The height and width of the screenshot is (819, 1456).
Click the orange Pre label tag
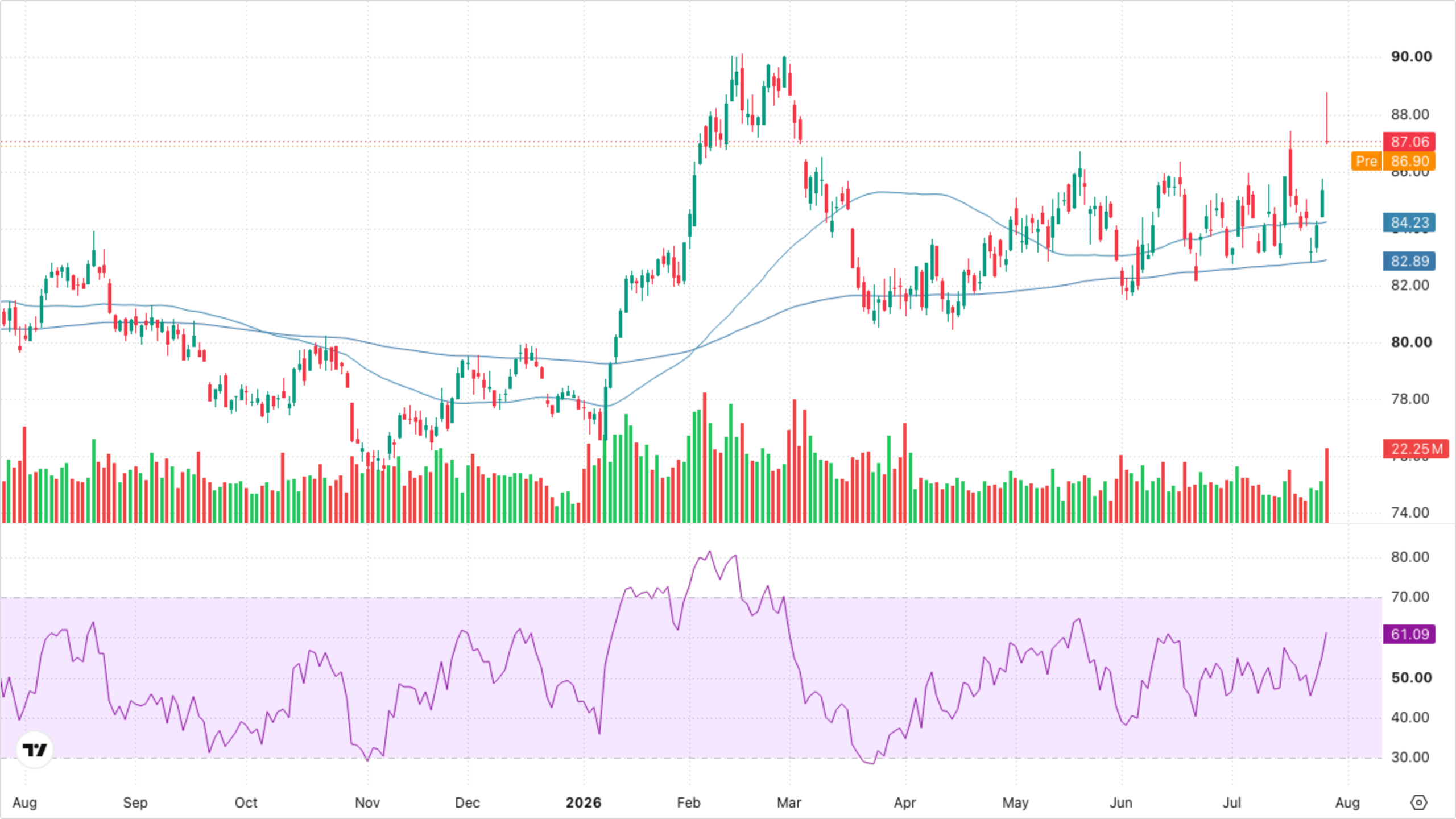(1366, 161)
